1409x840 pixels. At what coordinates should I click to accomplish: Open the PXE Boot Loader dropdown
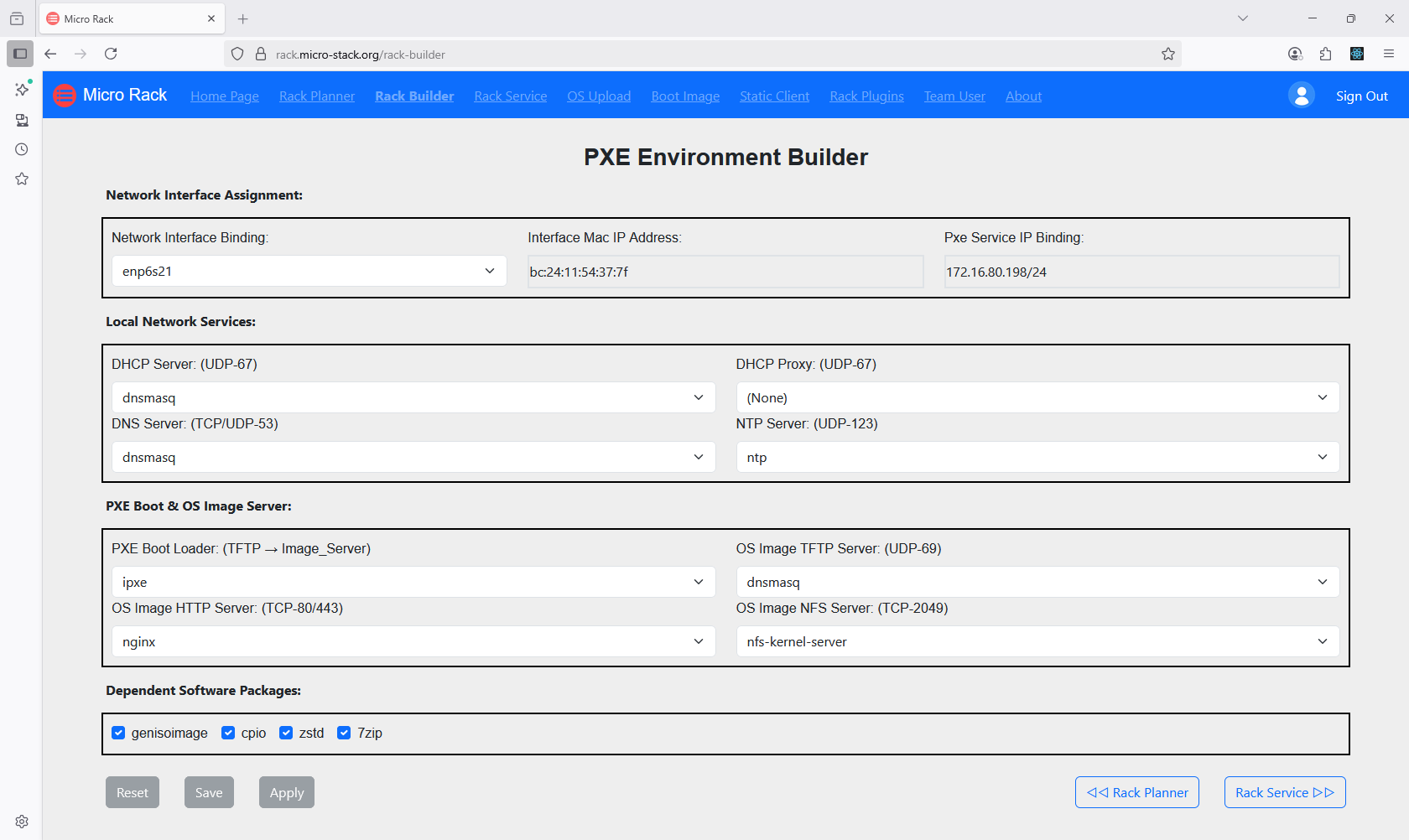(x=412, y=581)
